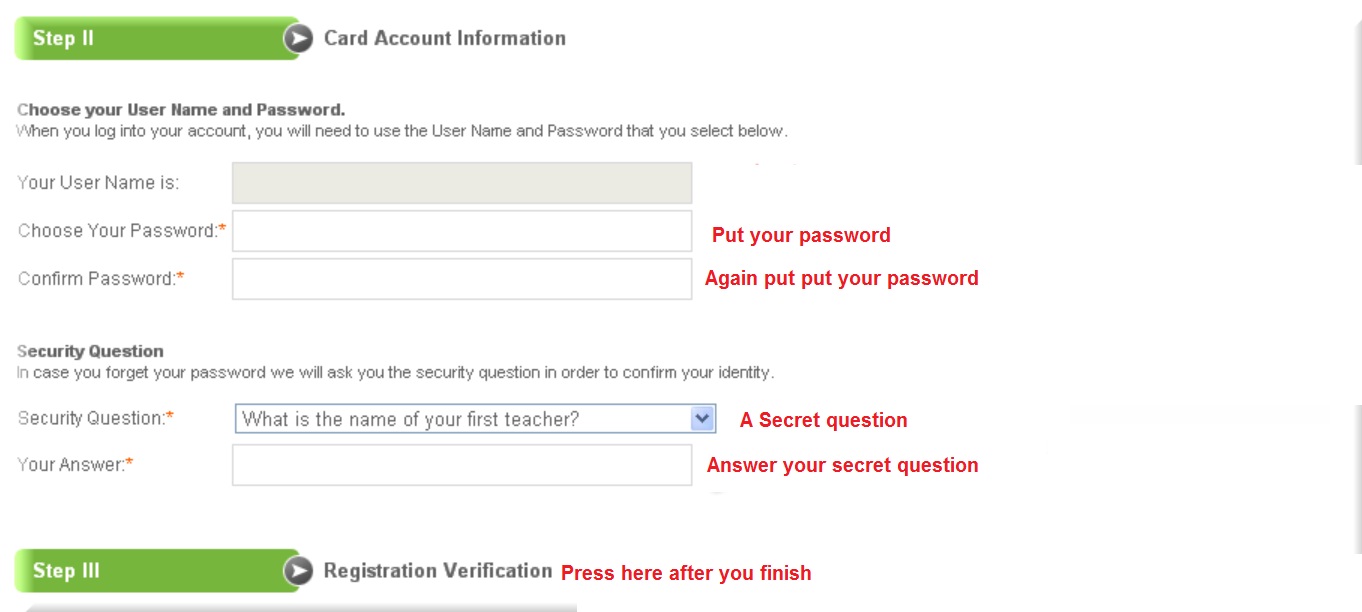
Task: Click the Card Account Information heading
Action: point(445,39)
